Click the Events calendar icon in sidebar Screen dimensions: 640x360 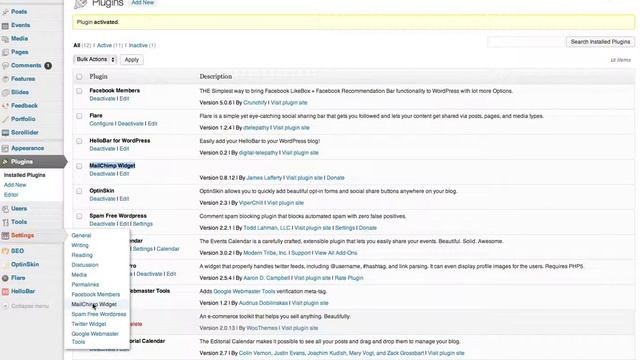point(5,26)
